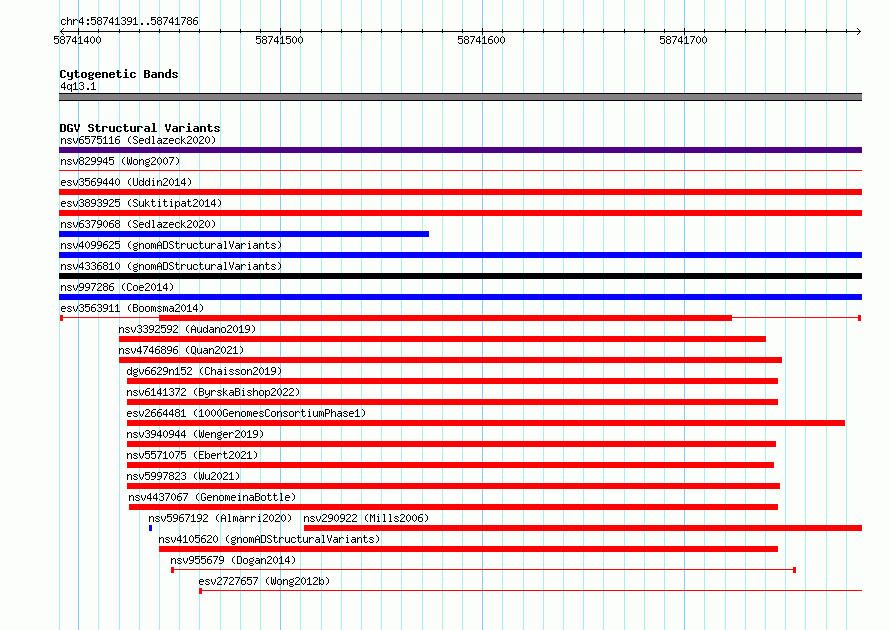
Task: Click the blue nsv997286 variant bar
Action: pos(460,297)
